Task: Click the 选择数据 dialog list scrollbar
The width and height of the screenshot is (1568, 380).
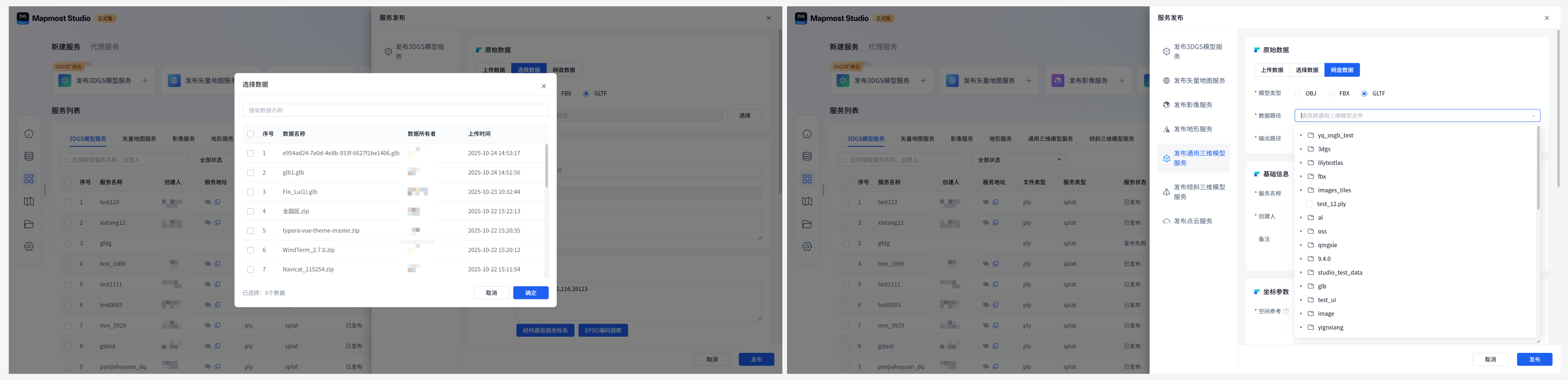Action: click(546, 167)
